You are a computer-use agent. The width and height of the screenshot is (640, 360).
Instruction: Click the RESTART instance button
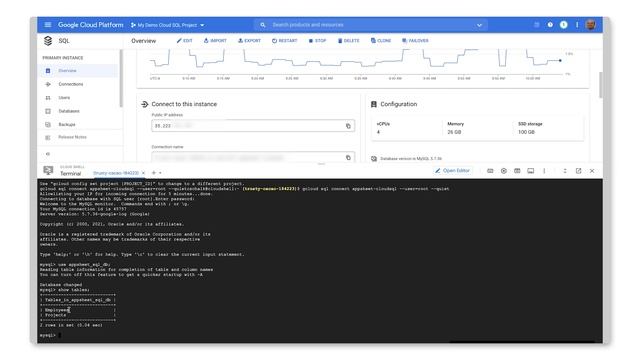pyautogui.click(x=284, y=41)
